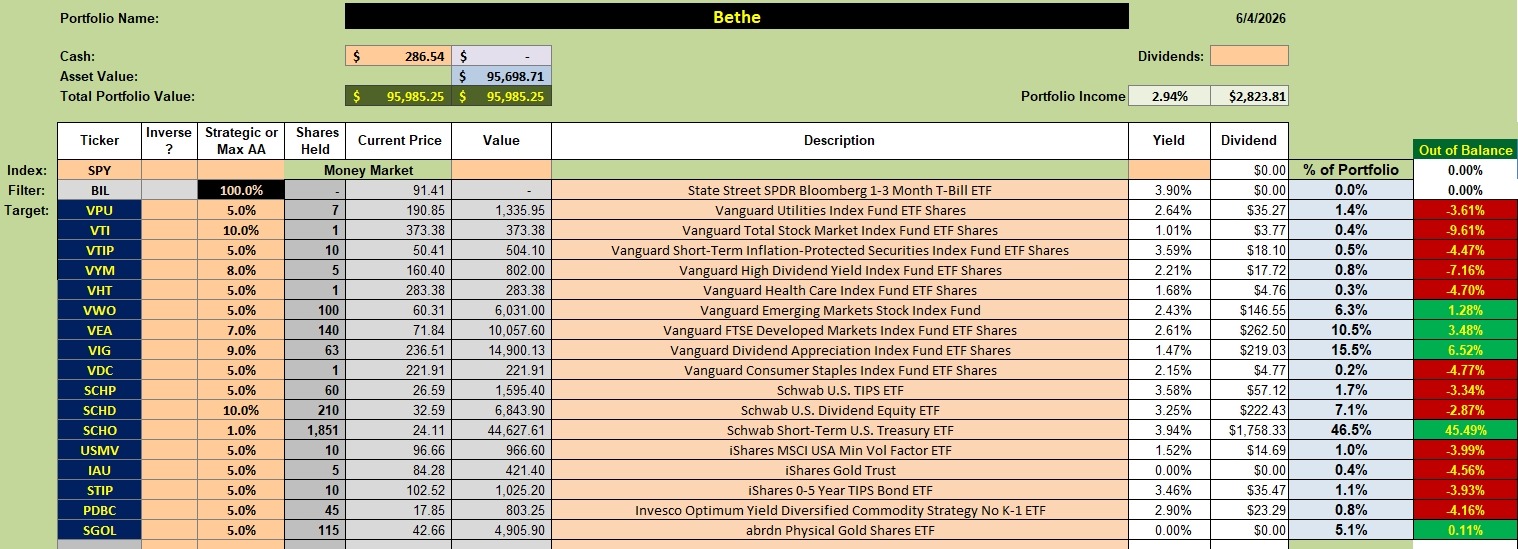Select the SCHO ticker cell
This screenshot has width=1518, height=549.
(99, 430)
